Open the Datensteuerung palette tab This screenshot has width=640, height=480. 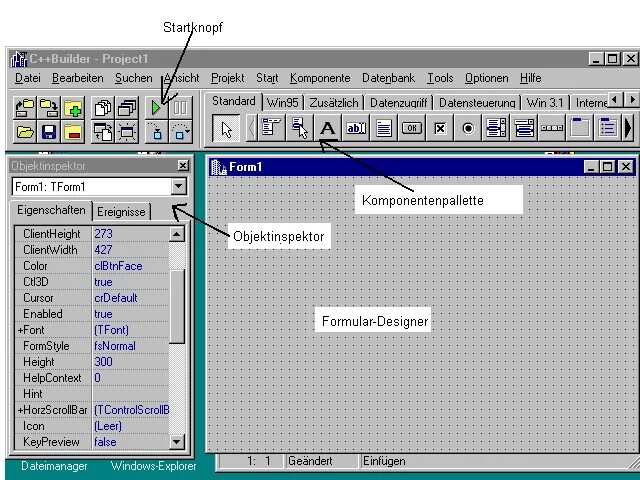click(x=477, y=102)
